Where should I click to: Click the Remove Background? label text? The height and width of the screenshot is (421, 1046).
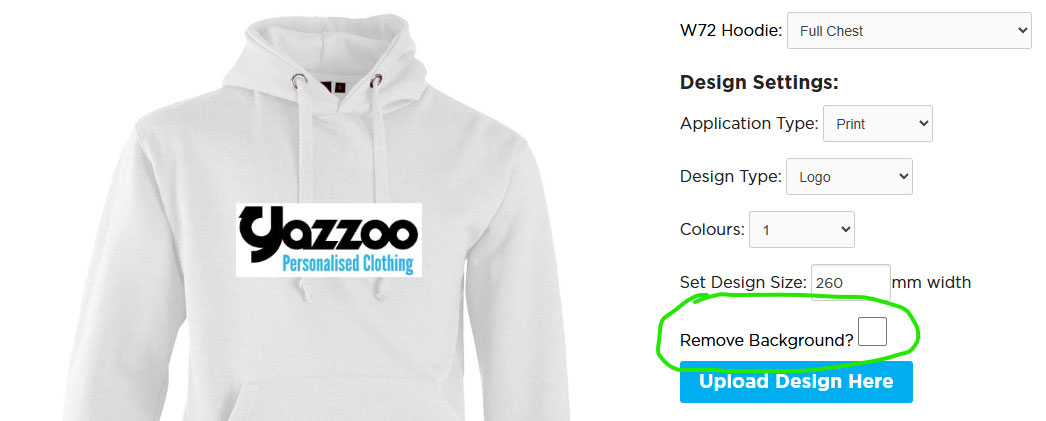click(766, 340)
